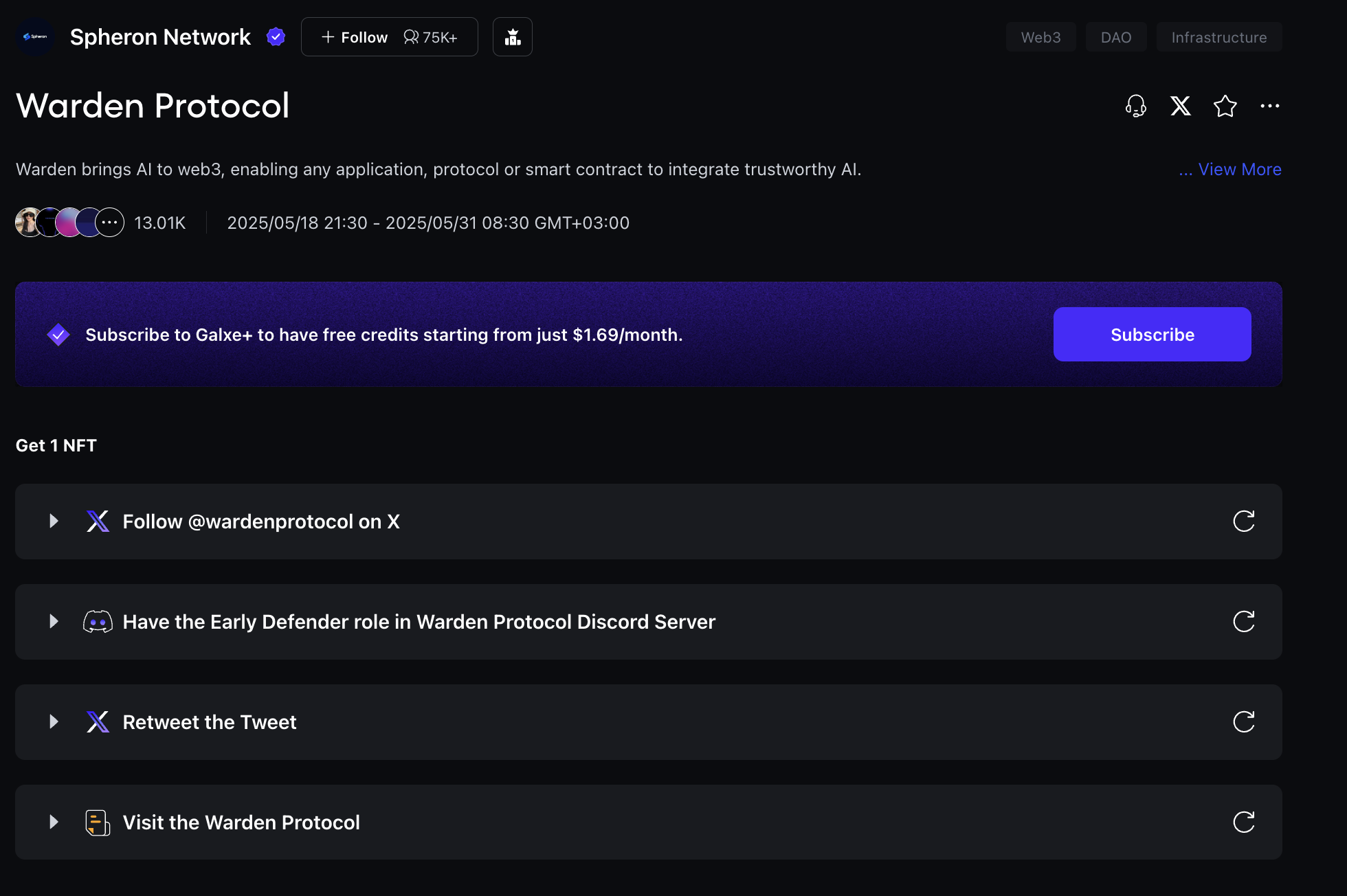Select the Infrastructure tag
This screenshot has width=1347, height=896.
pos(1219,37)
